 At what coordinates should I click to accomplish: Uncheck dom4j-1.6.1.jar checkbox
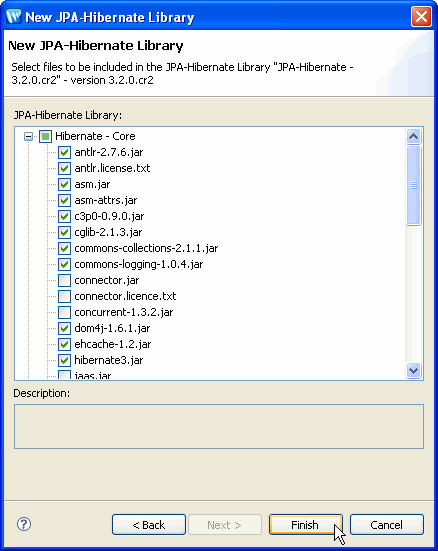[x=64, y=328]
